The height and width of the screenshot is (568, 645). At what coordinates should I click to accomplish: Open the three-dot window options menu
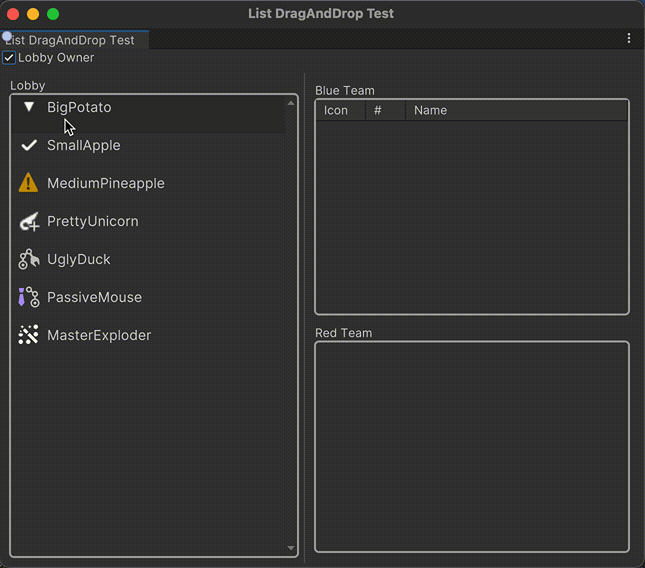[629, 39]
